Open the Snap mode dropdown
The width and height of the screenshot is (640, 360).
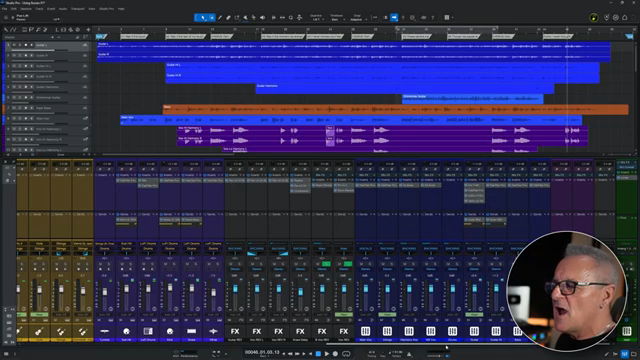point(357,18)
